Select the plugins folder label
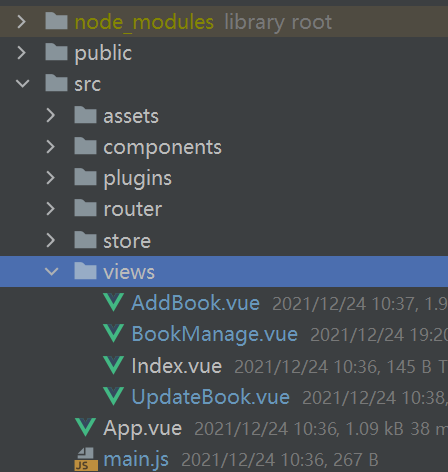Viewport: 448px width, 472px height. click(137, 178)
